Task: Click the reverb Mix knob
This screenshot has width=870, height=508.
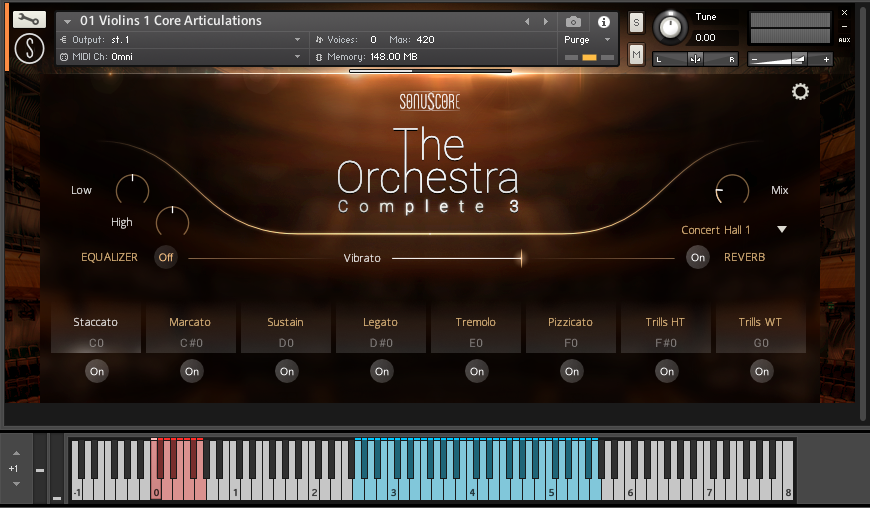Action: point(732,190)
